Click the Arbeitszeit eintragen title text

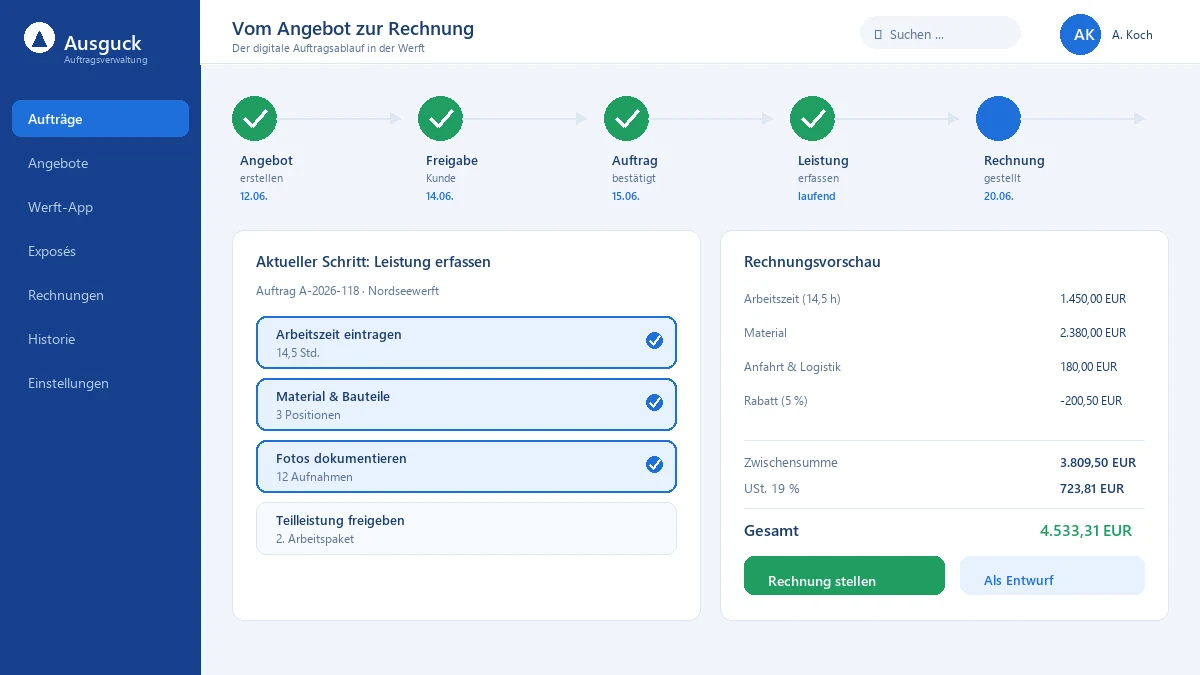339,335
